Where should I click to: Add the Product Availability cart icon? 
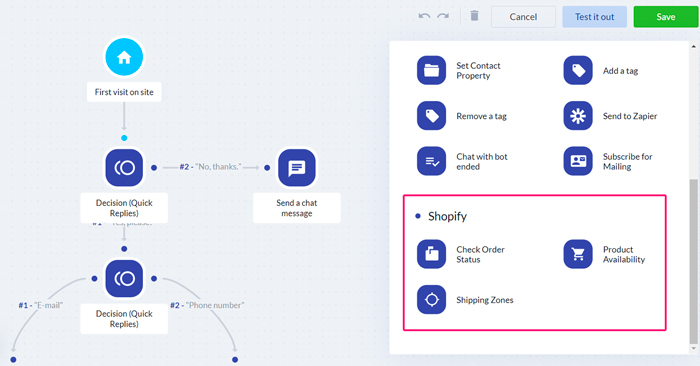coord(578,254)
